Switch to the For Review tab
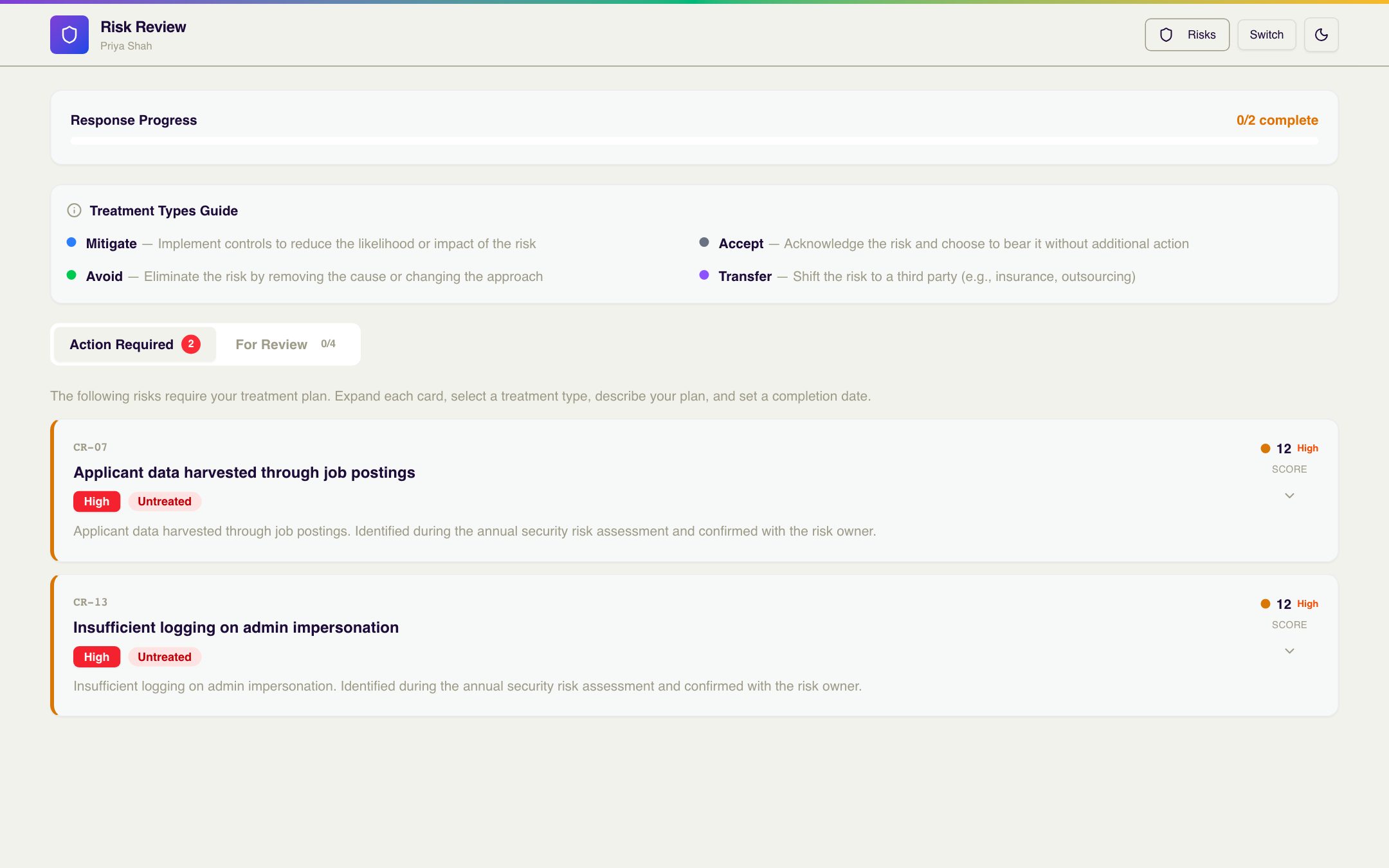1389x868 pixels. (286, 345)
